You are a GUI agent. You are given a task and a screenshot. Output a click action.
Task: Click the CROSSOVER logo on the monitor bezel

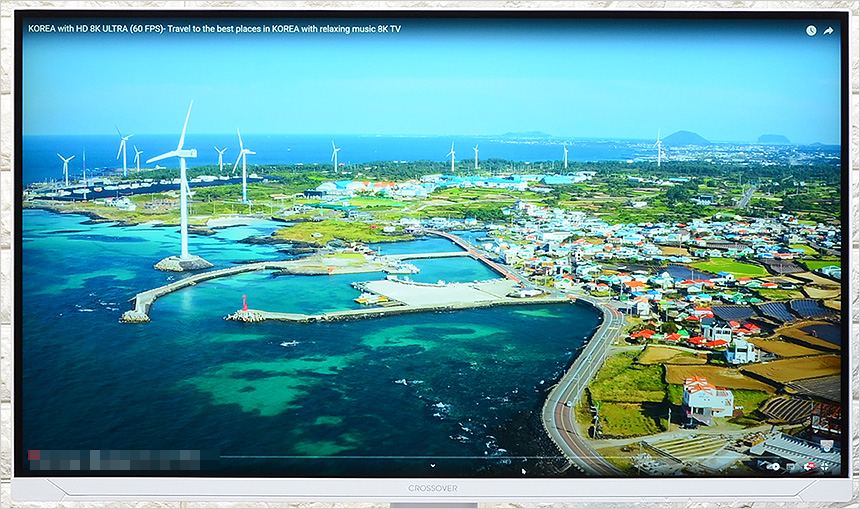[x=431, y=488]
